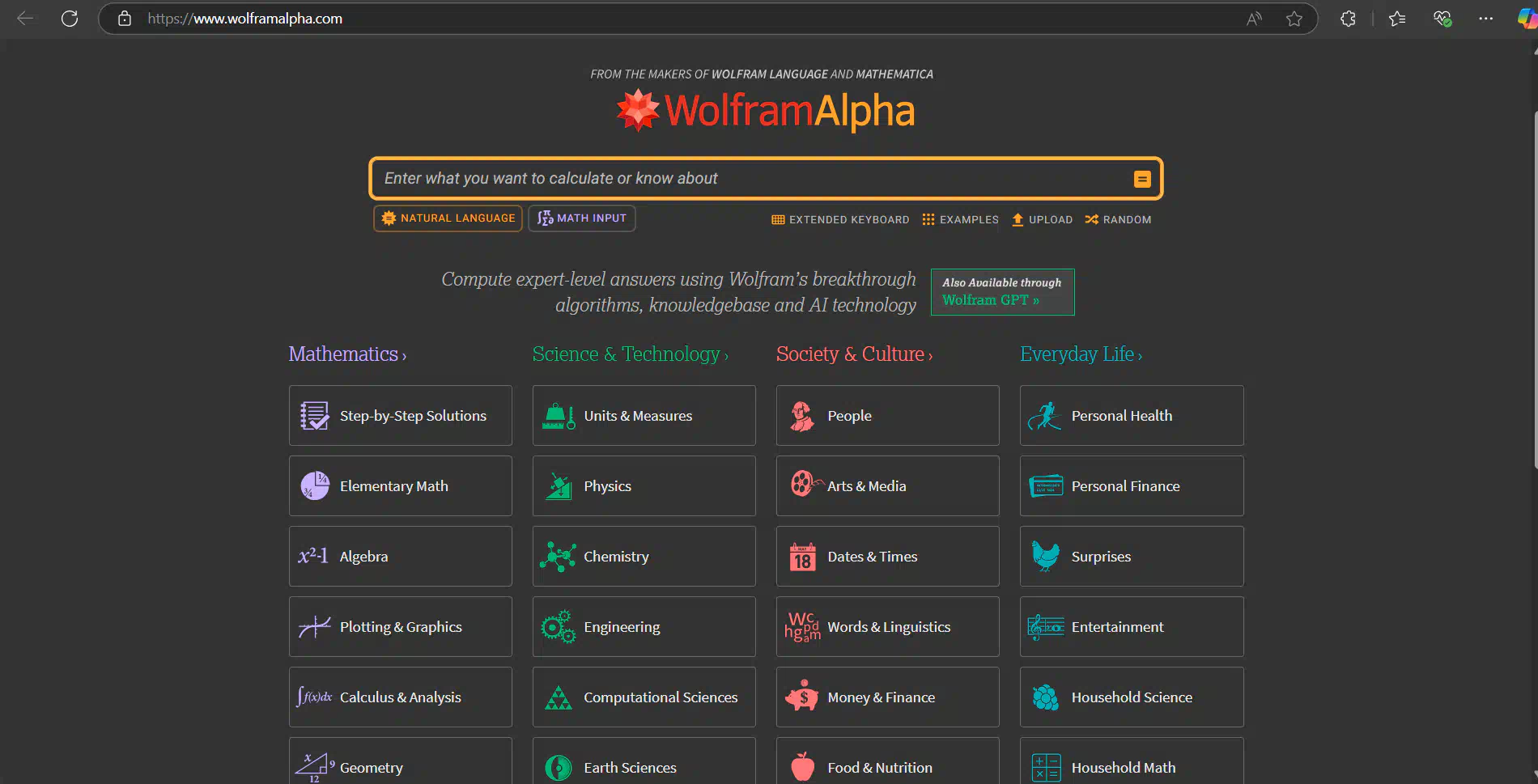Expand Society & Culture category heading
1538x784 pixels.
(x=855, y=354)
